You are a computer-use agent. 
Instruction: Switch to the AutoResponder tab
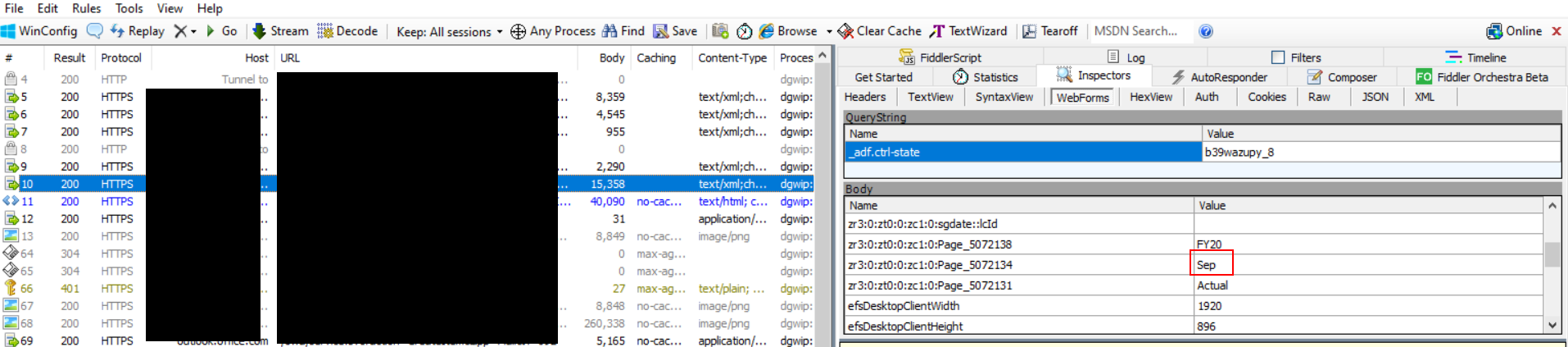[x=1219, y=77]
